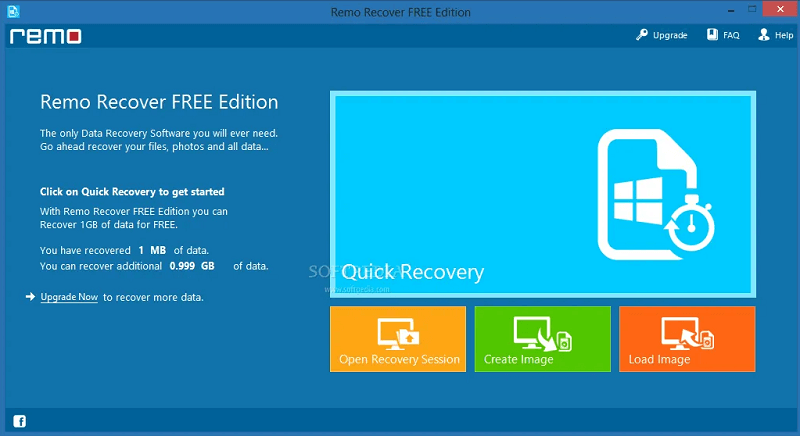Click the Help person icon

point(764,35)
